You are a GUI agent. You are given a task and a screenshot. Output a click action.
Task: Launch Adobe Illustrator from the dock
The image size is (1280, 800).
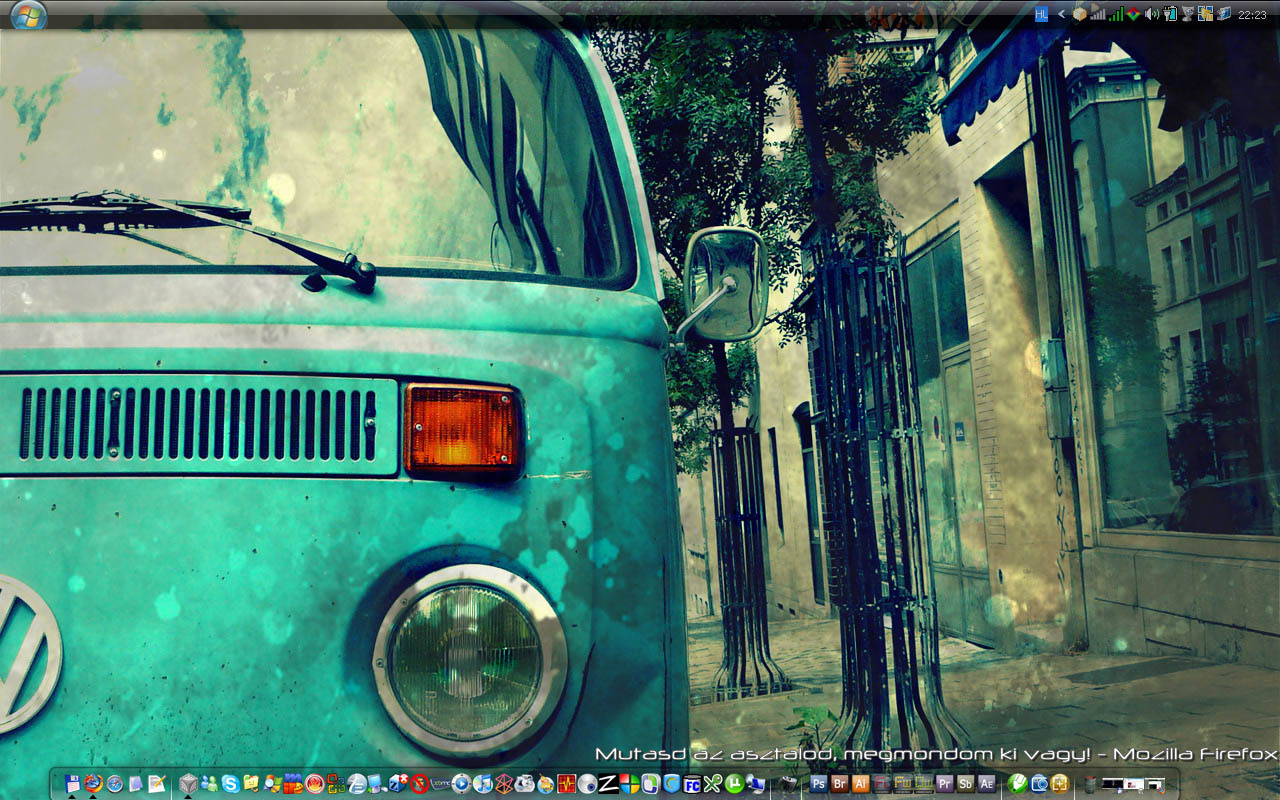(x=860, y=783)
